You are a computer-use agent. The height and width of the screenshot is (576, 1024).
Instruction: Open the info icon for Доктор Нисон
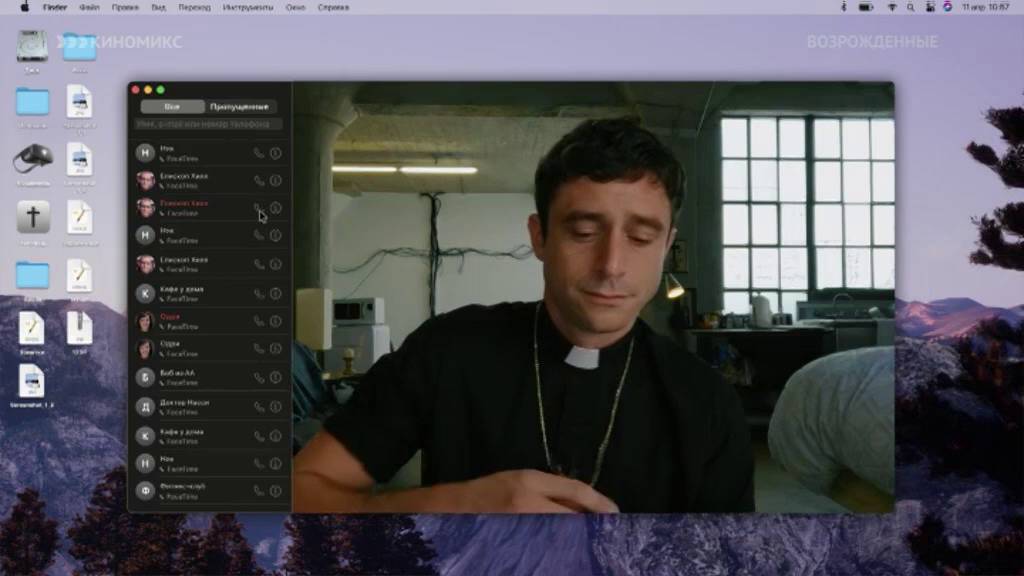275,407
